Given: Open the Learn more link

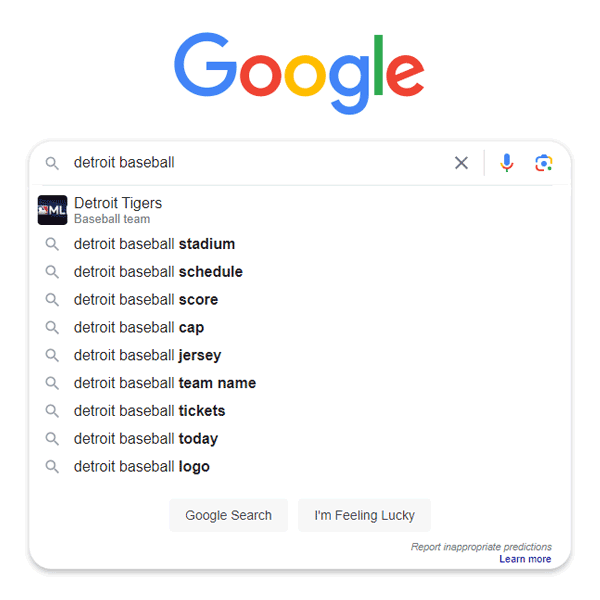Looking at the screenshot, I should pyautogui.click(x=525, y=559).
